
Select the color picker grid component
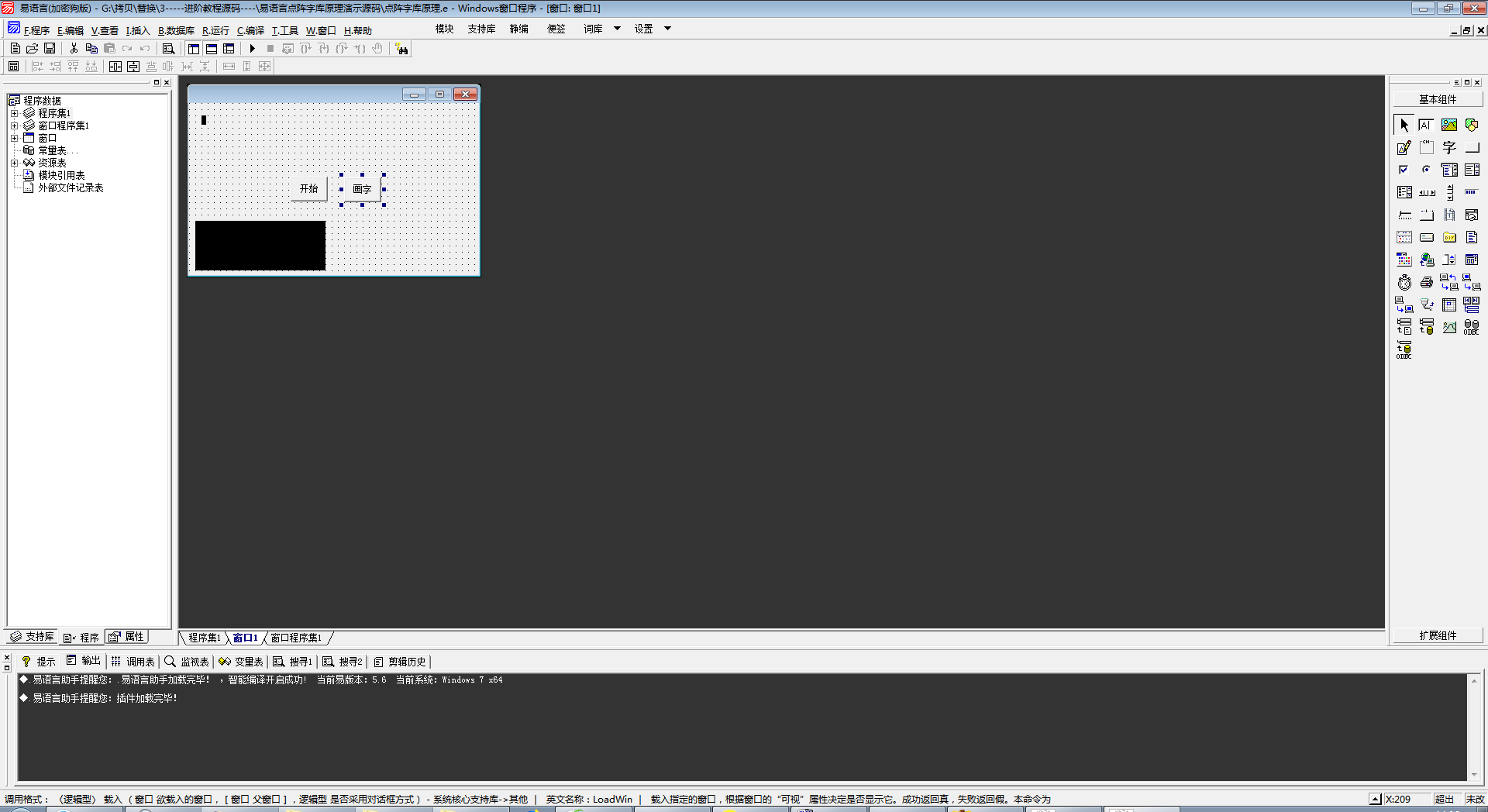1404,260
